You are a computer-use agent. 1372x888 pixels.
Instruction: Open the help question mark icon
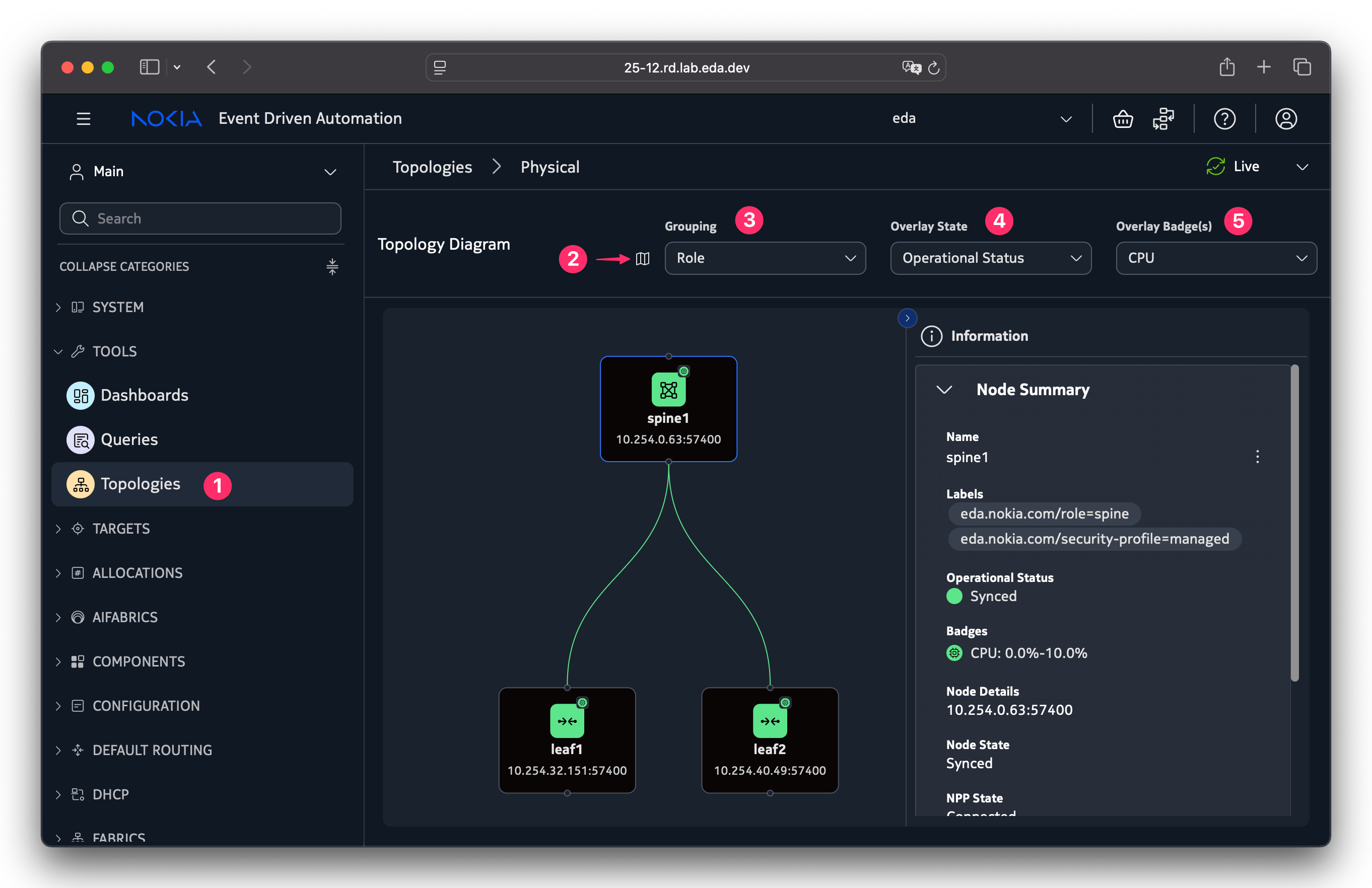(1224, 119)
